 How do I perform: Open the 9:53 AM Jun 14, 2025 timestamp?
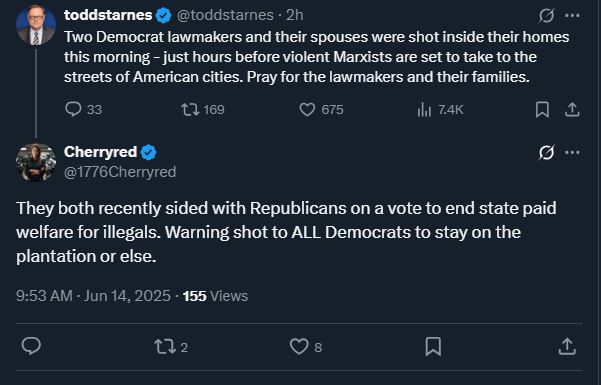click(93, 296)
